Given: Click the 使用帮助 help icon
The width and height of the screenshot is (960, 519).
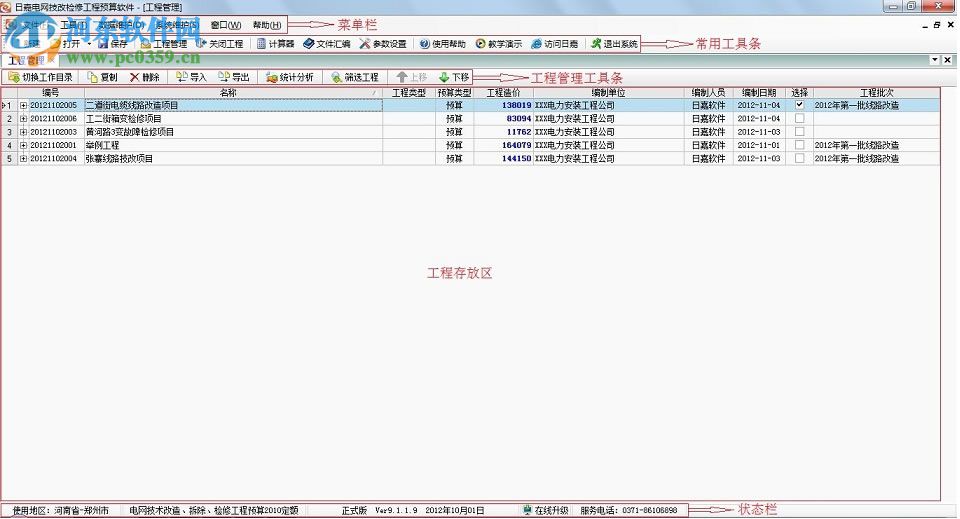Looking at the screenshot, I should point(424,44).
